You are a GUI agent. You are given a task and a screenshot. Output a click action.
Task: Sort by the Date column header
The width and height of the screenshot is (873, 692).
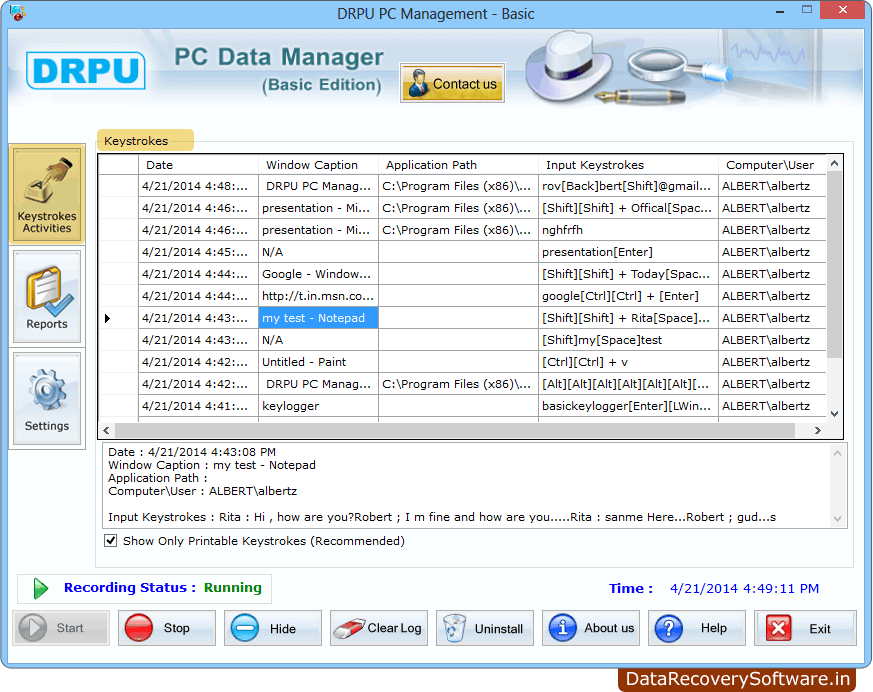pos(198,165)
